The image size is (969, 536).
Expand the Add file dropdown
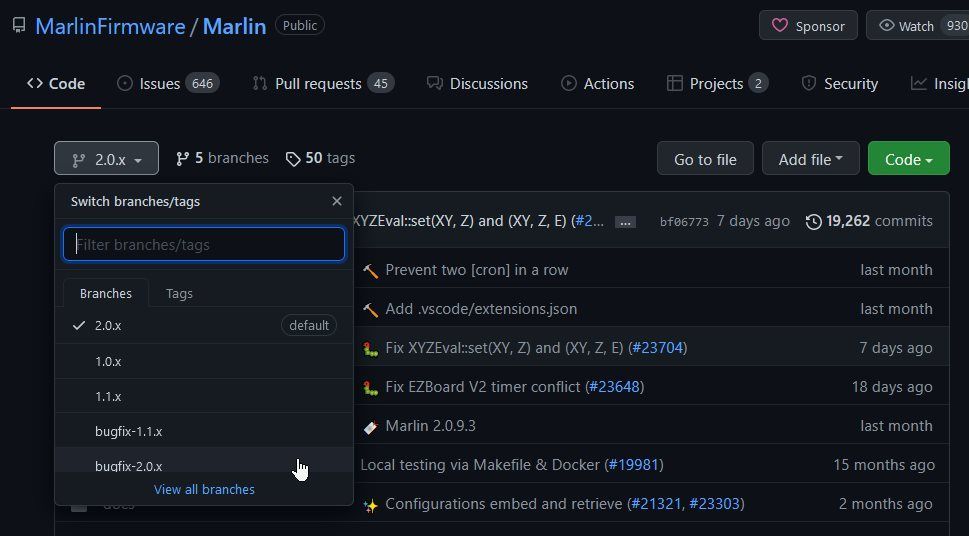(810, 159)
